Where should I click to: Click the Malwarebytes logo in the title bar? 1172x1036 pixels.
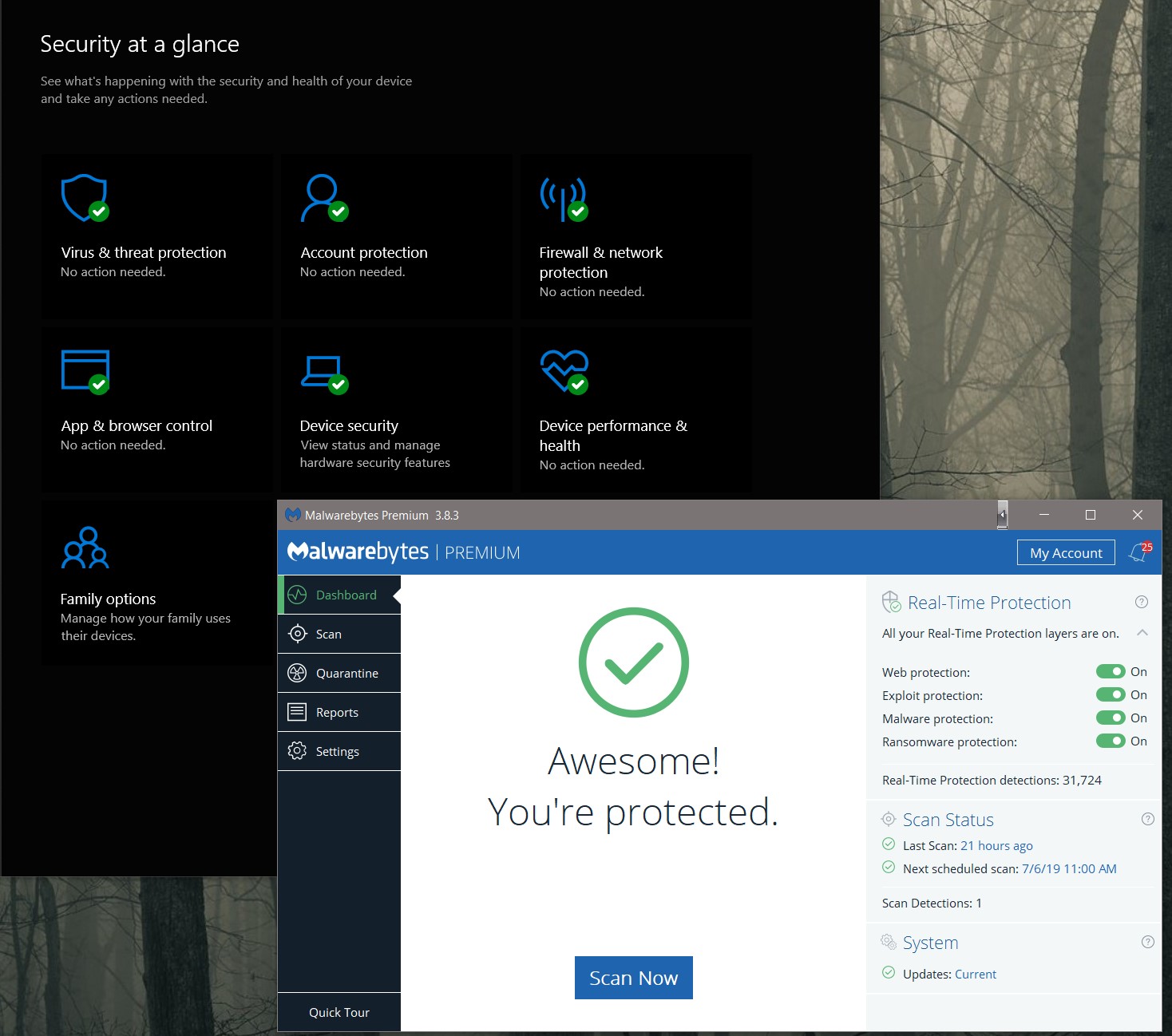(293, 515)
